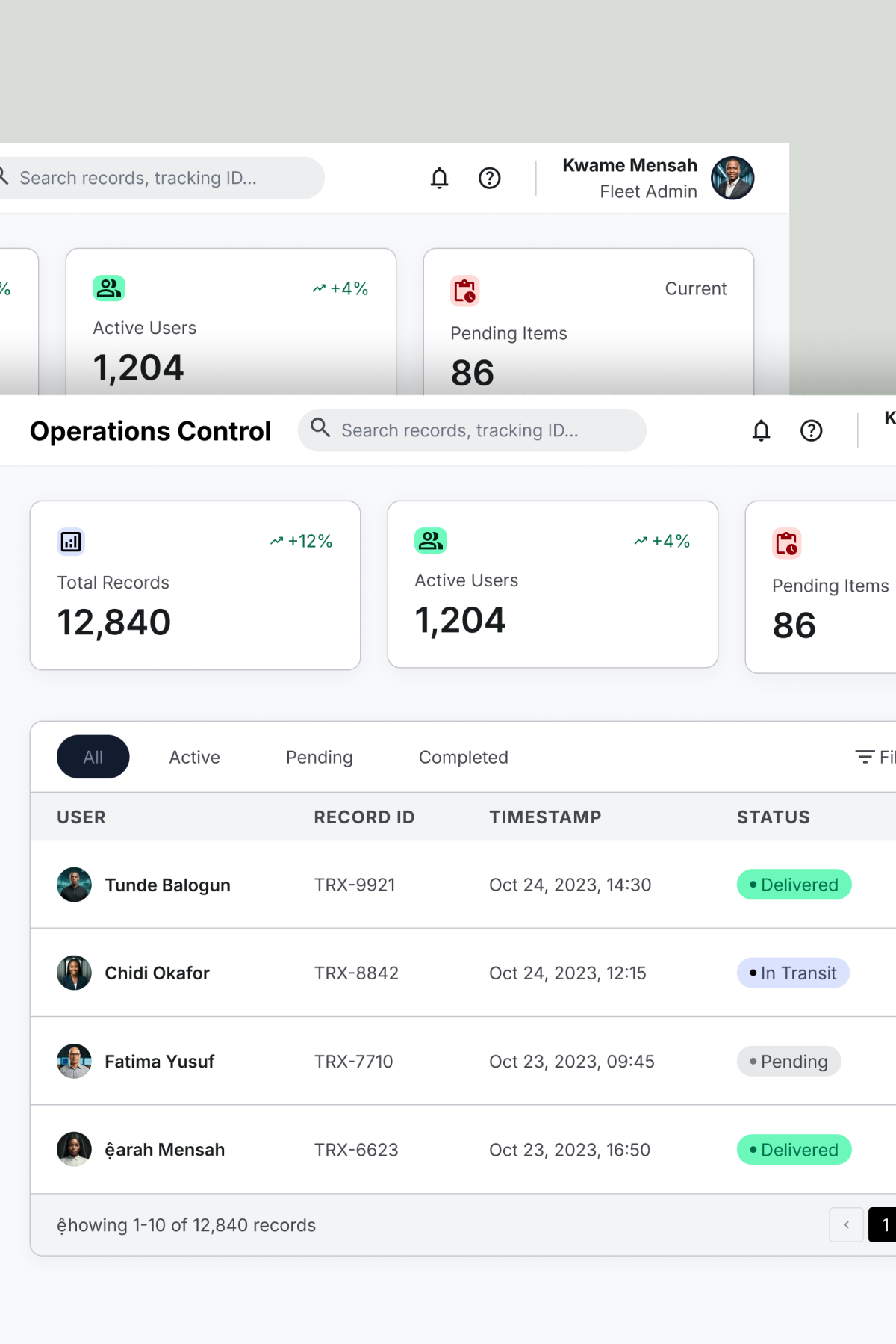Open Tunde Balogun user name
The height and width of the screenshot is (1344, 896).
[167, 885]
